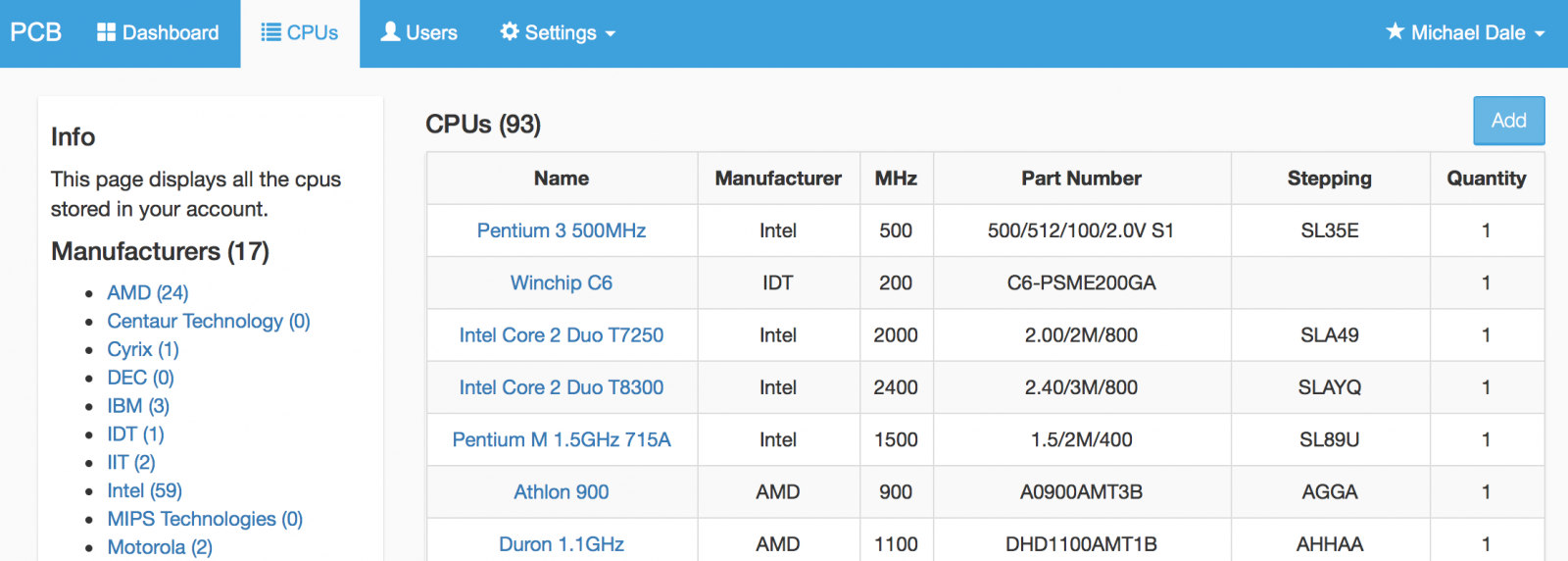Viewport: 1568px width, 561px height.
Task: Filter by Intel (59) manufacturer
Action: (144, 490)
